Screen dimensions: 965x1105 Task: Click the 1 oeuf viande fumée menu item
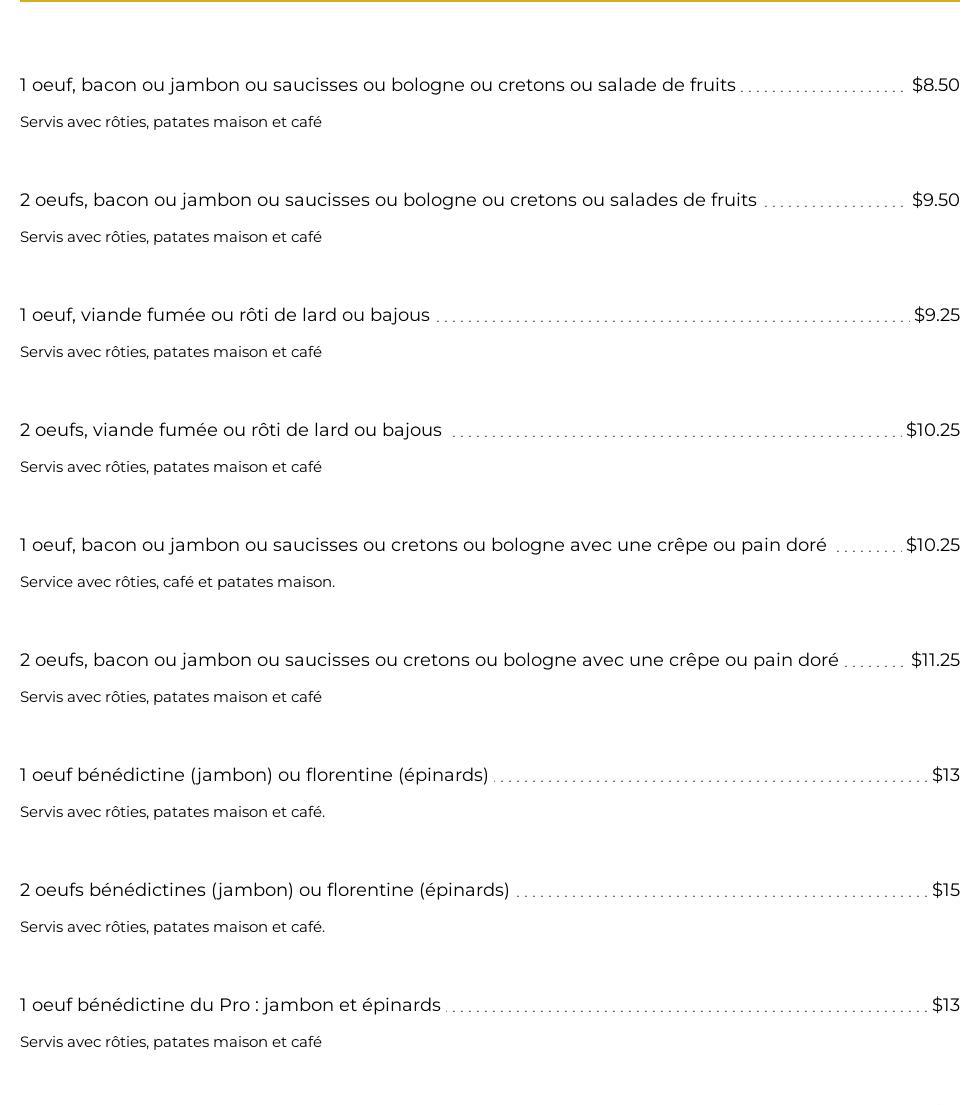(225, 315)
